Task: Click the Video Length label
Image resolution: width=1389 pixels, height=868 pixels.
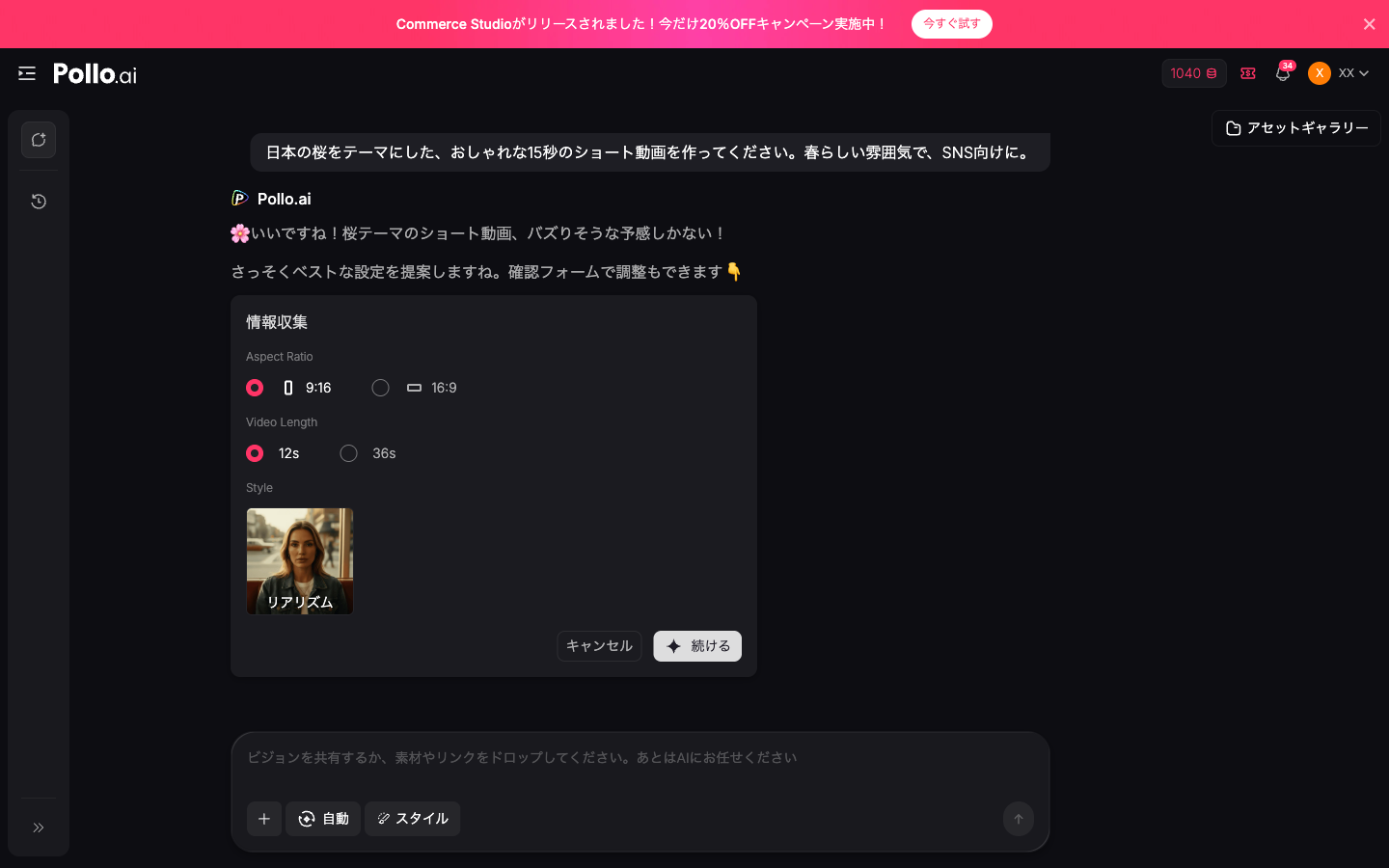Action: [282, 422]
